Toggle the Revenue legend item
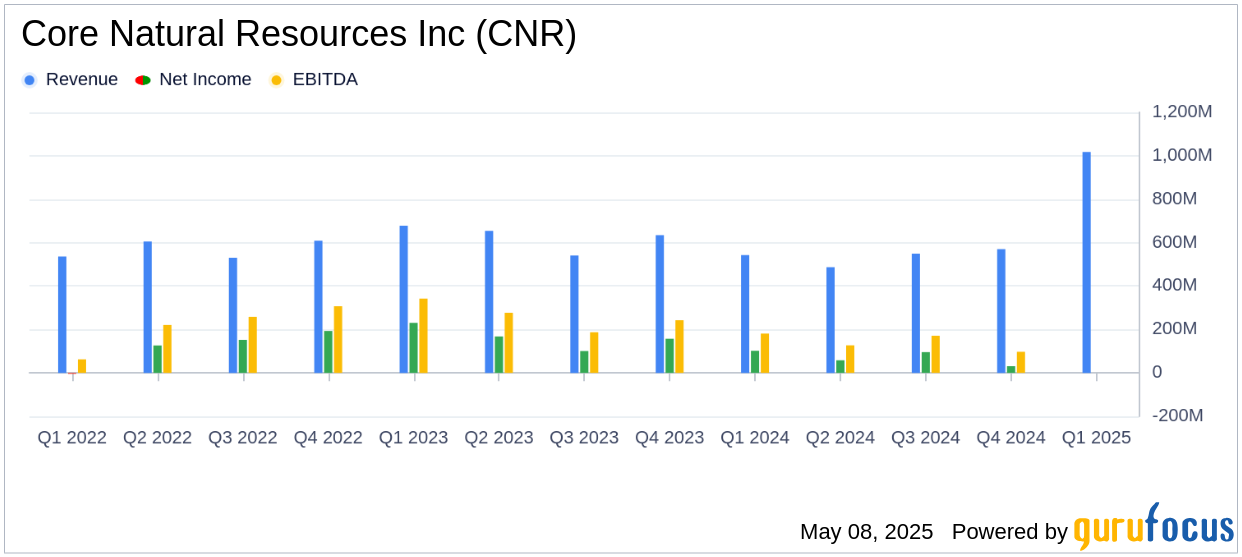The width and height of the screenshot is (1242, 557). (70, 80)
